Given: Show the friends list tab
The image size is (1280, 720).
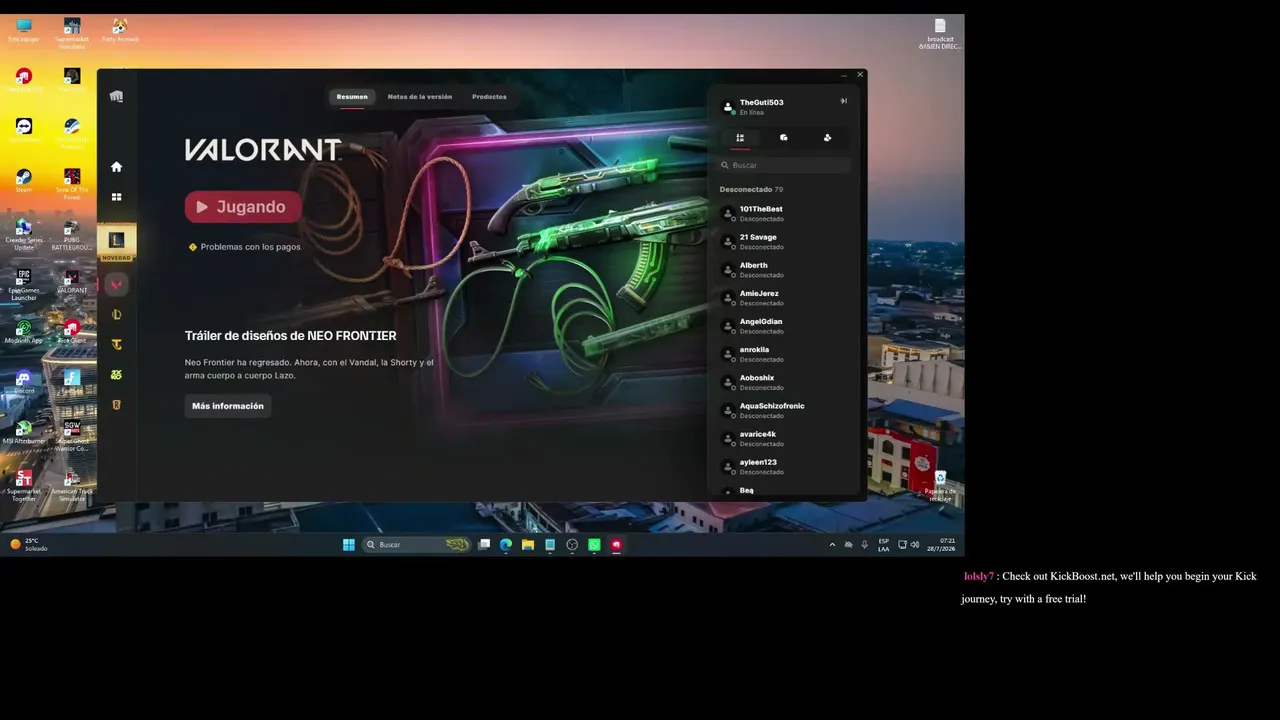Looking at the screenshot, I should pyautogui.click(x=740, y=138).
